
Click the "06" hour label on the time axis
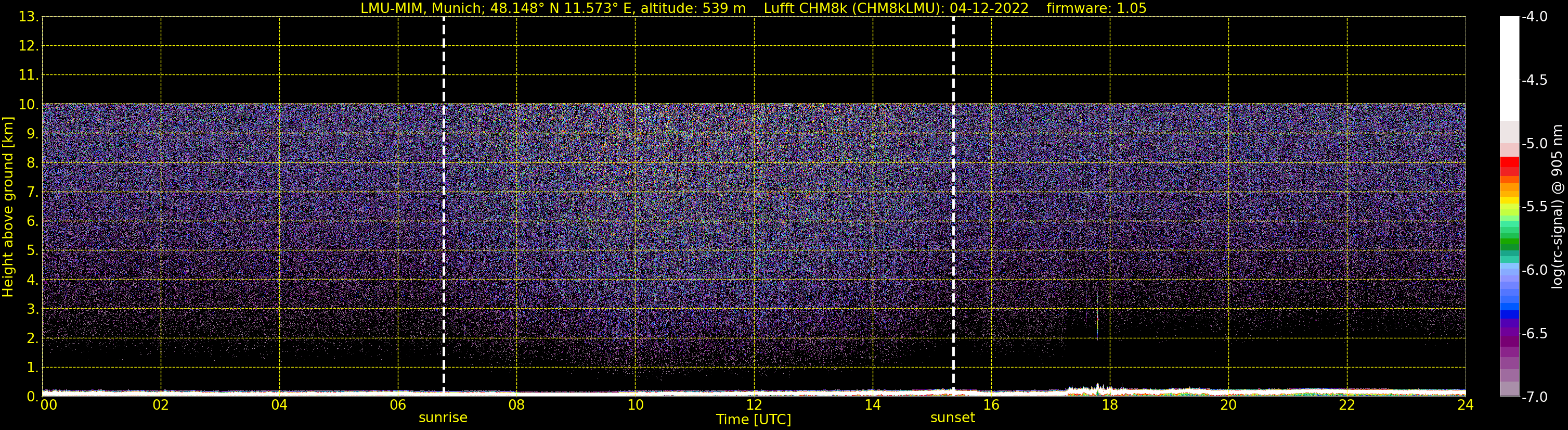(x=398, y=405)
